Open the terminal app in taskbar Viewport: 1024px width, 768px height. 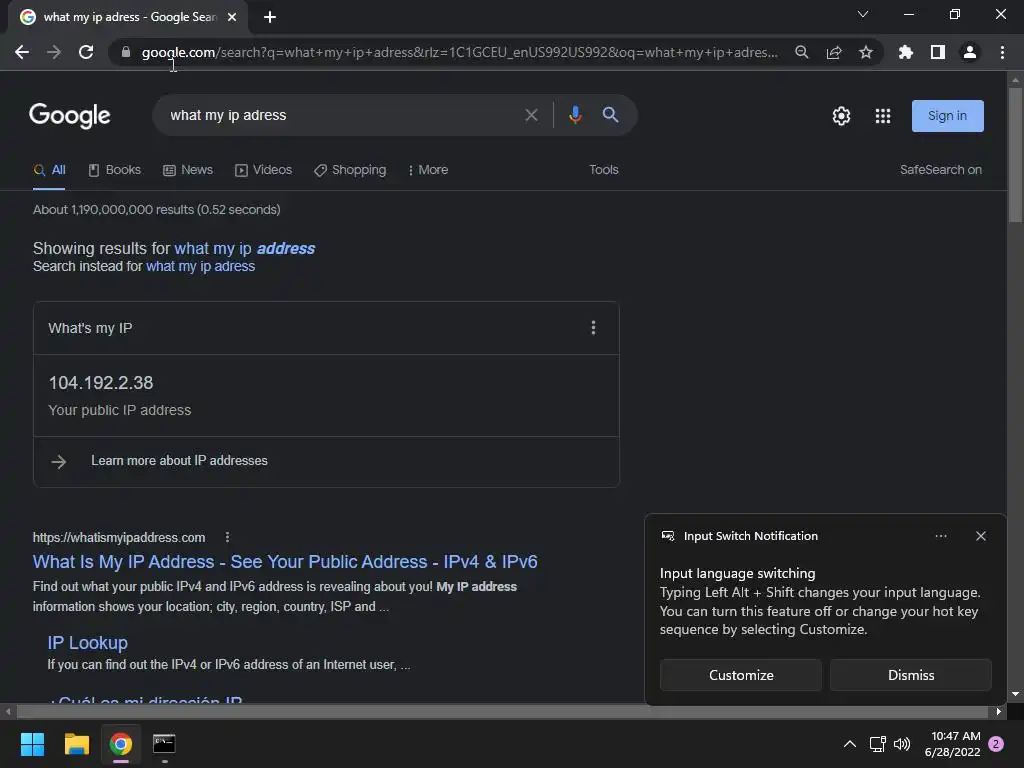point(164,744)
